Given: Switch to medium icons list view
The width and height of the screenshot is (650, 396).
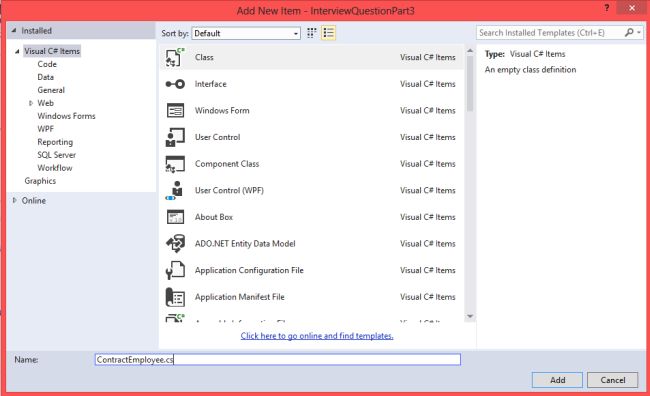Looking at the screenshot, I should click(x=328, y=33).
